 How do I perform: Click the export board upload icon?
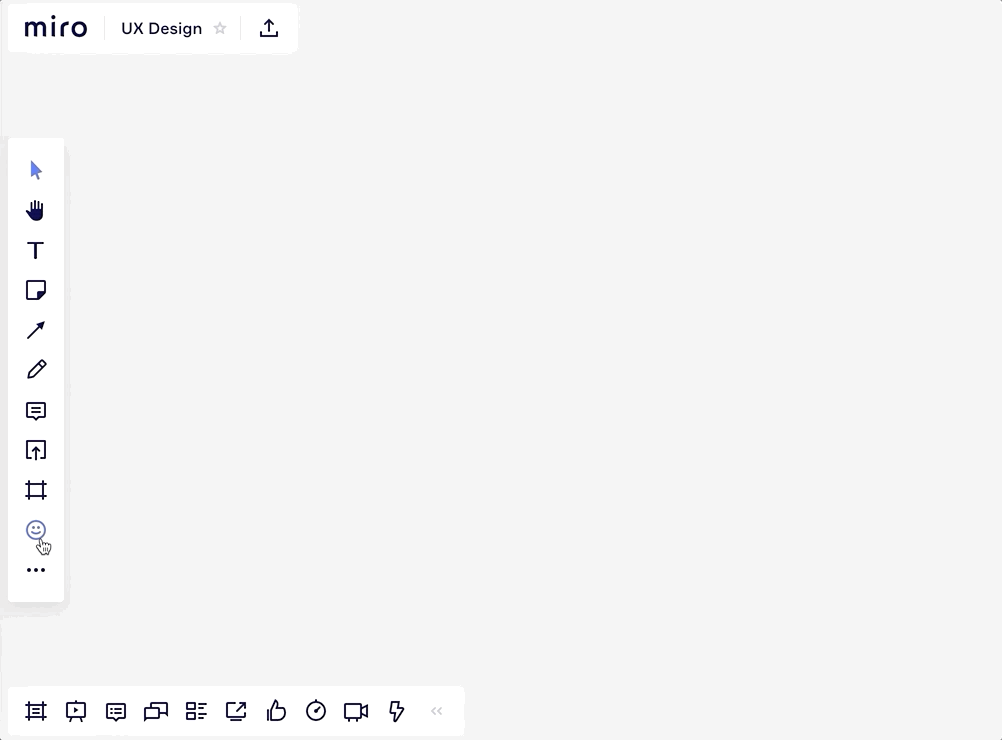[269, 29]
